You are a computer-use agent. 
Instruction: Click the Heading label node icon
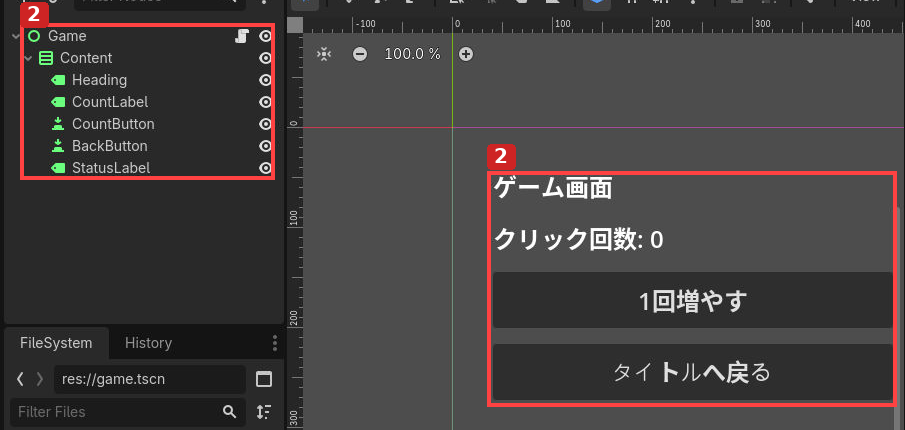coord(58,80)
